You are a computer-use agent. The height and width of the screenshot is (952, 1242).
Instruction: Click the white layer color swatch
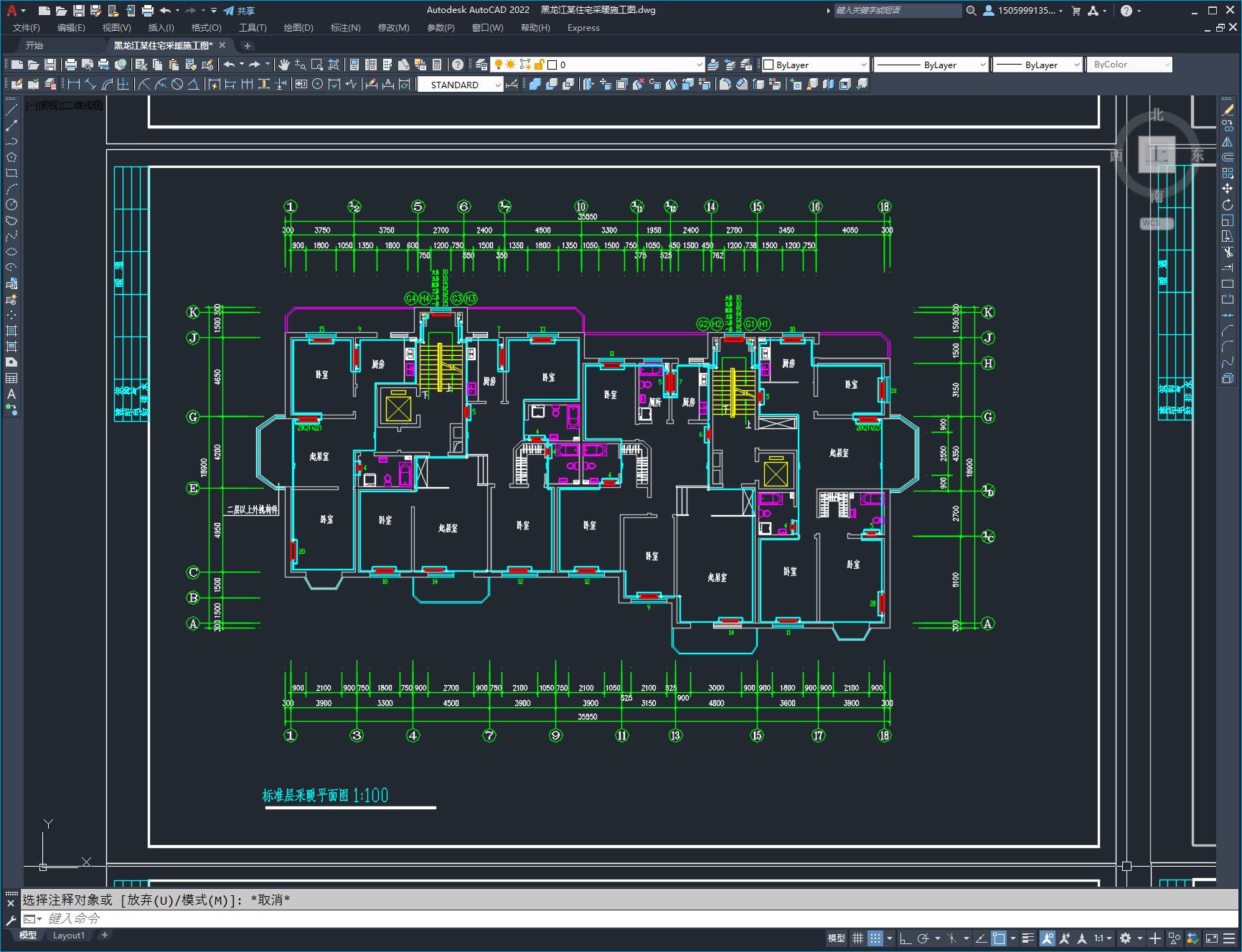[x=552, y=65]
